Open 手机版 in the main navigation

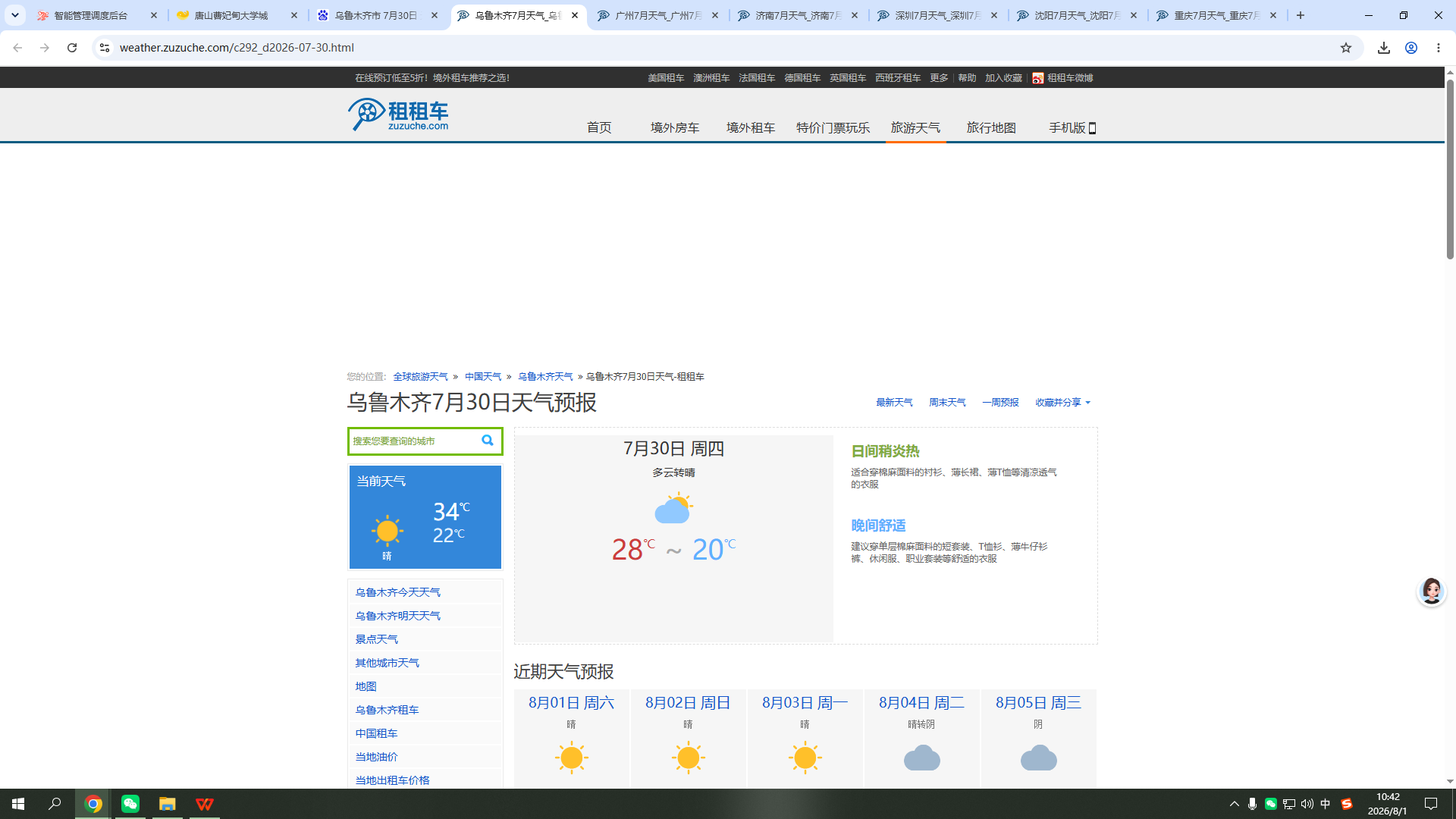1072,127
